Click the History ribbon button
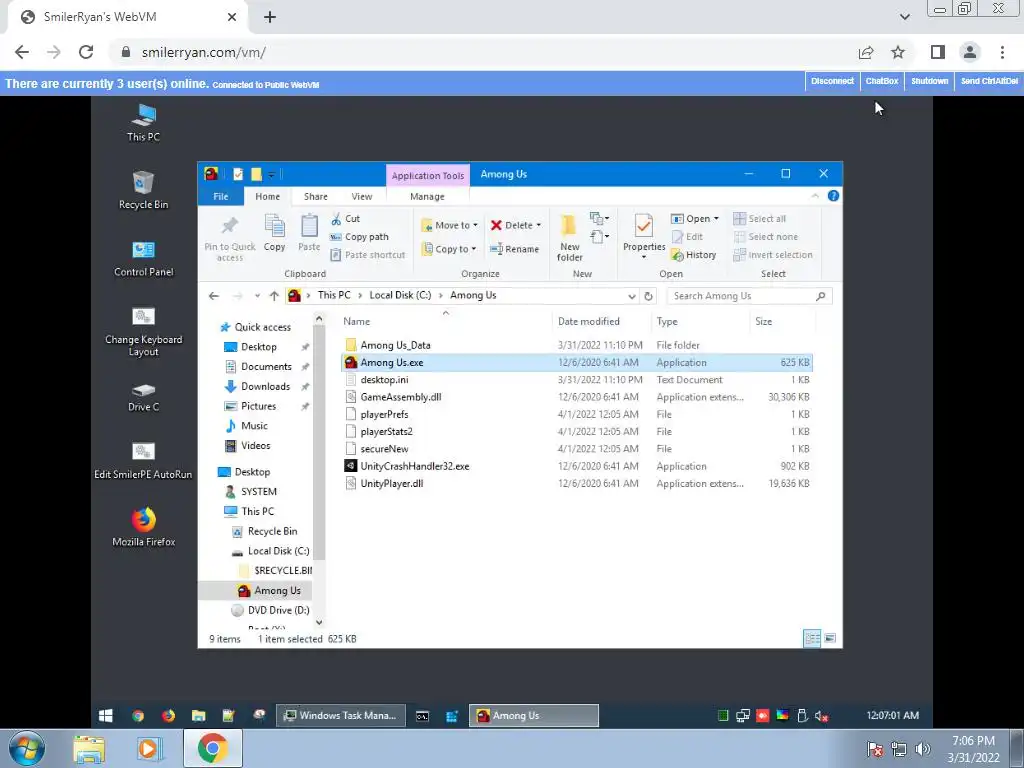Screen dimensions: 1024x768 coord(694,255)
